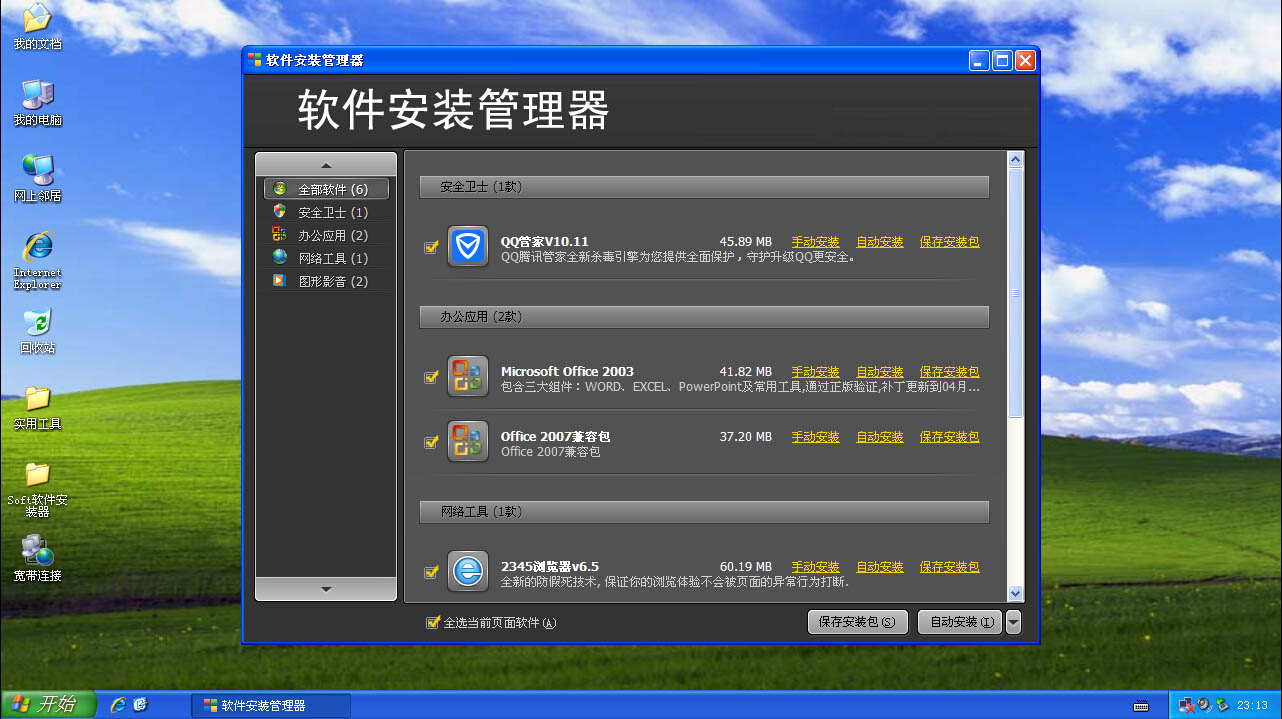
Task: Click the second quick launch icon in taskbar
Action: [141, 705]
